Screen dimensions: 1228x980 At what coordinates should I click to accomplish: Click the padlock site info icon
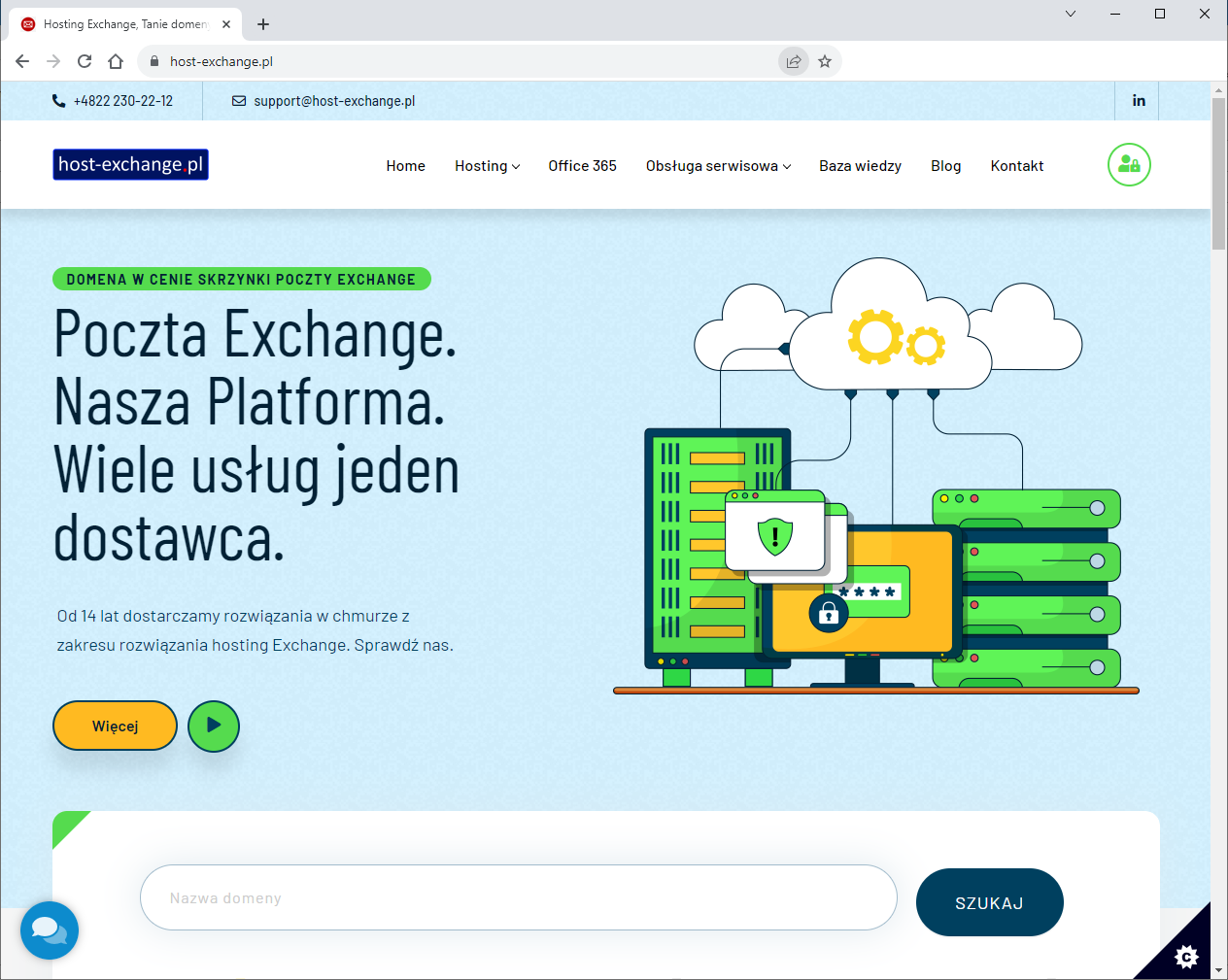tap(154, 61)
